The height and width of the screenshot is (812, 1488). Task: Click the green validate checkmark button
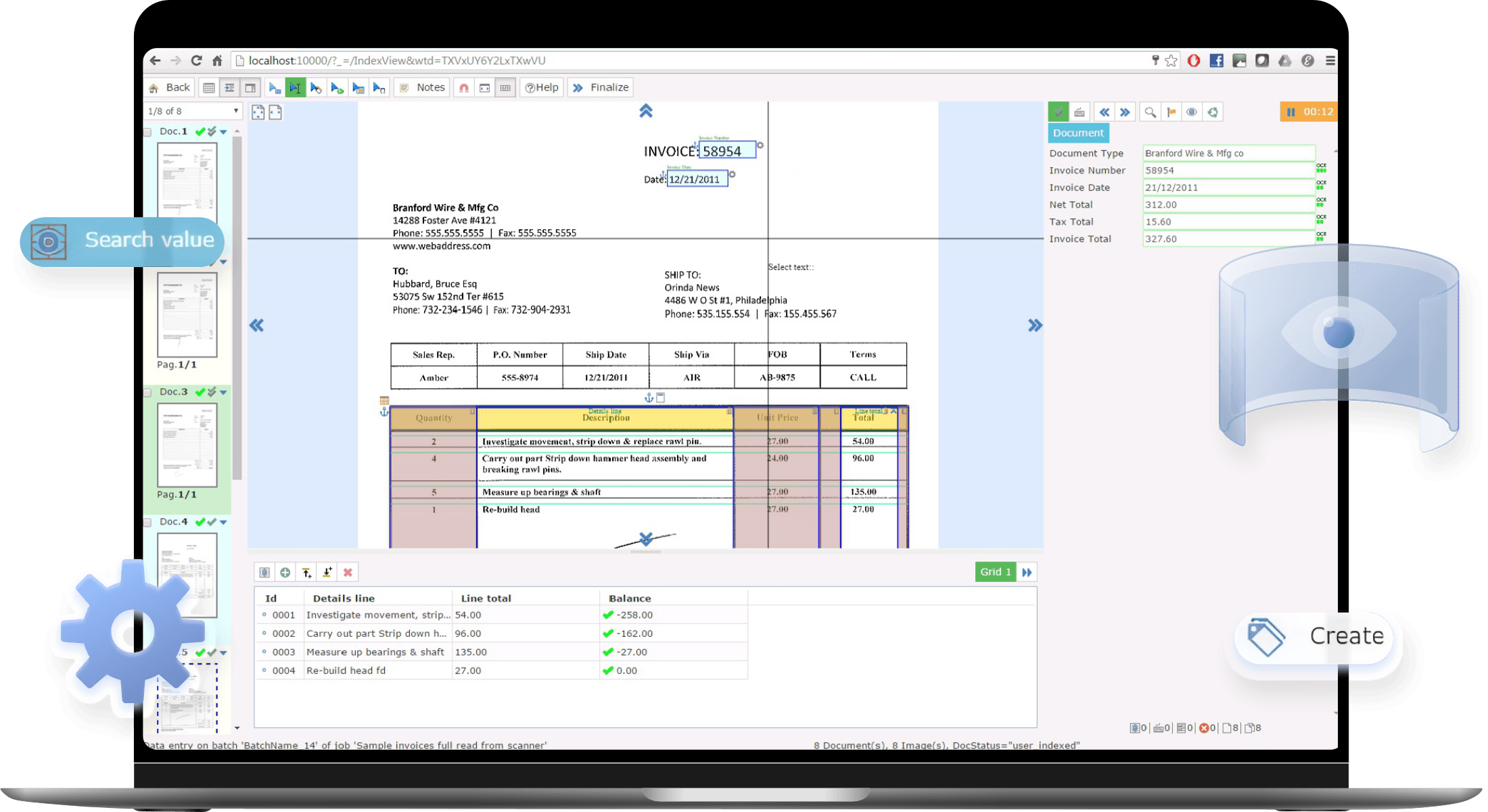pos(1059,112)
